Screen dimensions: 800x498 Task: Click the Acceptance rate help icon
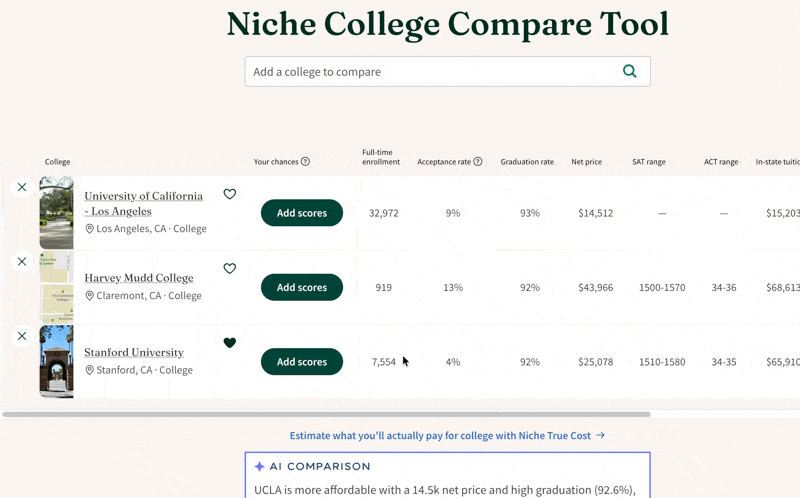coord(478,162)
